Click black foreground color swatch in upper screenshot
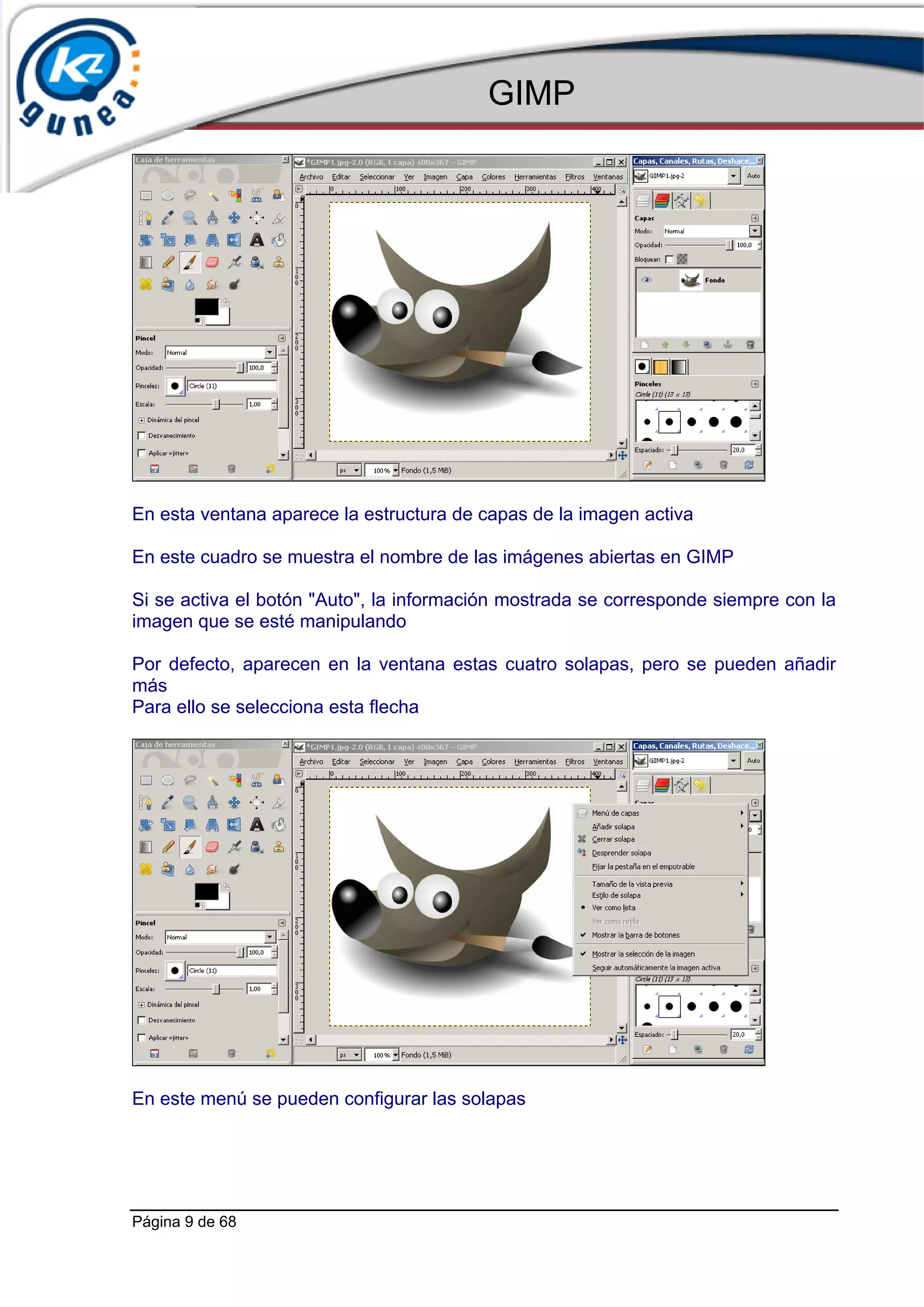 pos(206,306)
